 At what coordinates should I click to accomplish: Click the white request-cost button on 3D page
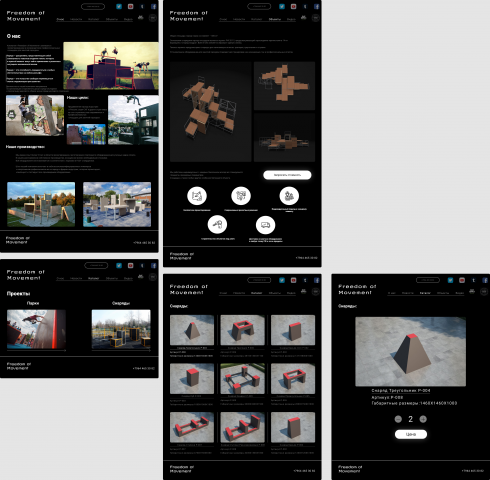coord(287,175)
